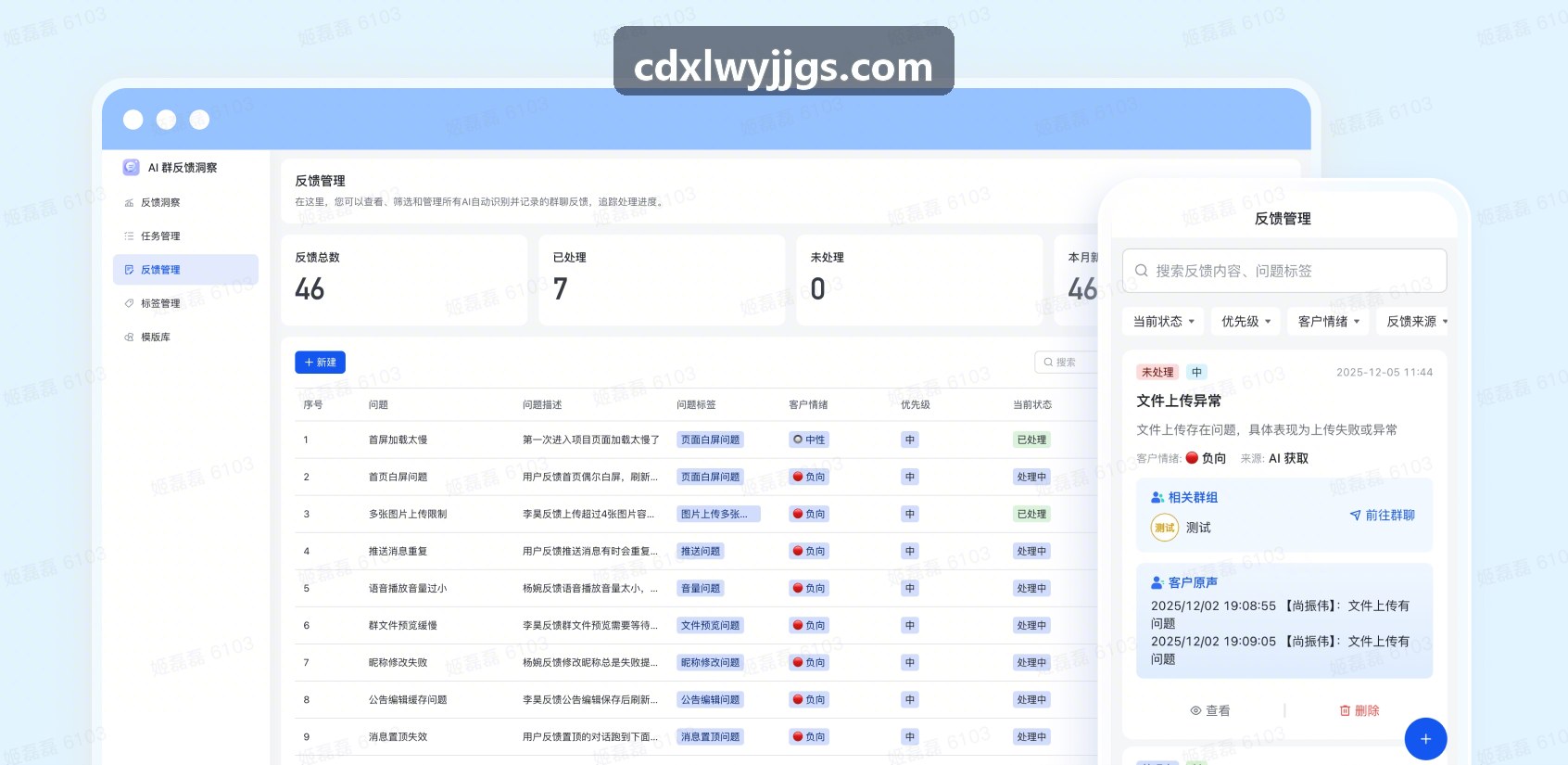Select 反馈管理 in the sidebar

(185, 270)
